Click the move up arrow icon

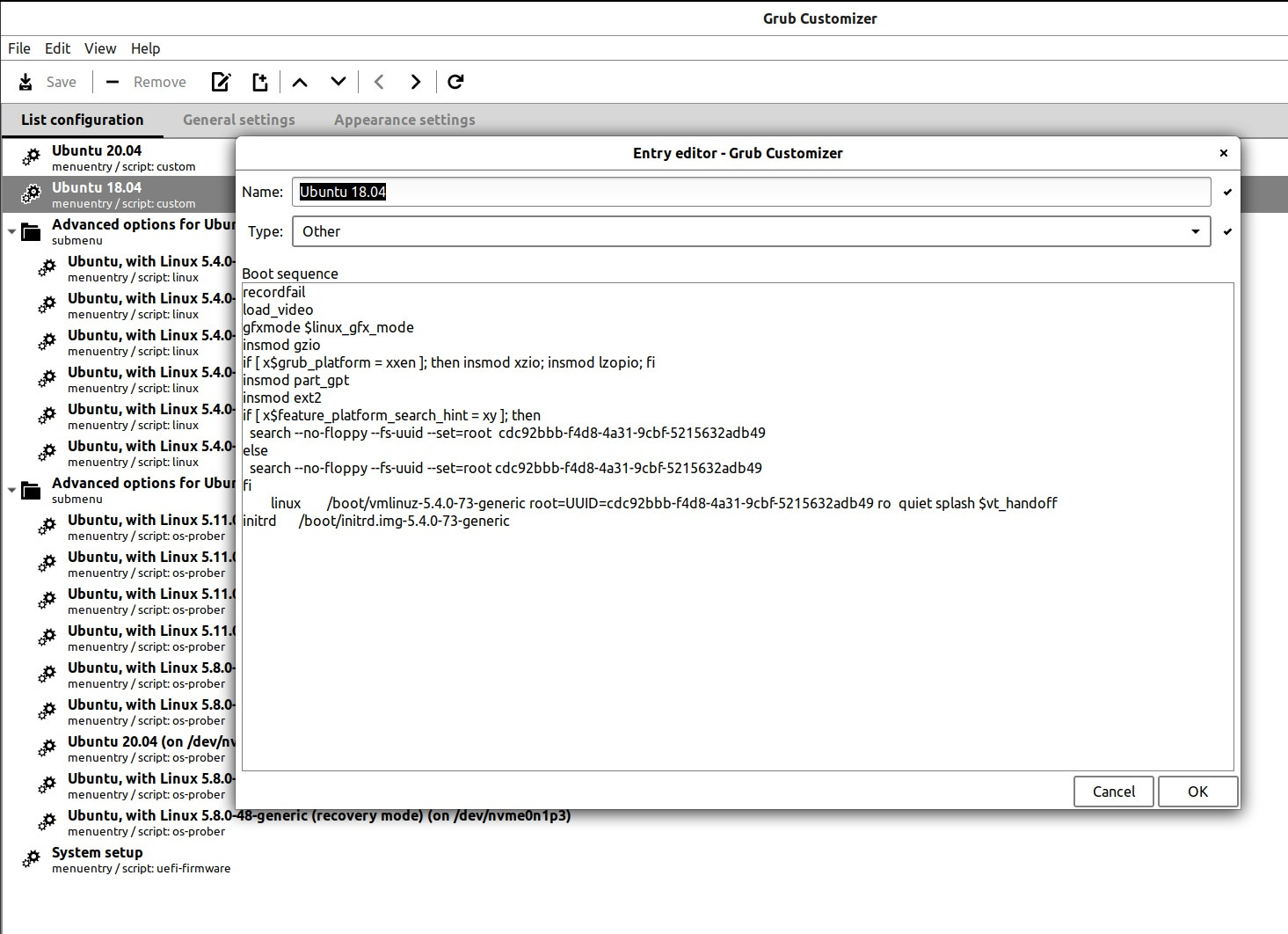pos(300,82)
